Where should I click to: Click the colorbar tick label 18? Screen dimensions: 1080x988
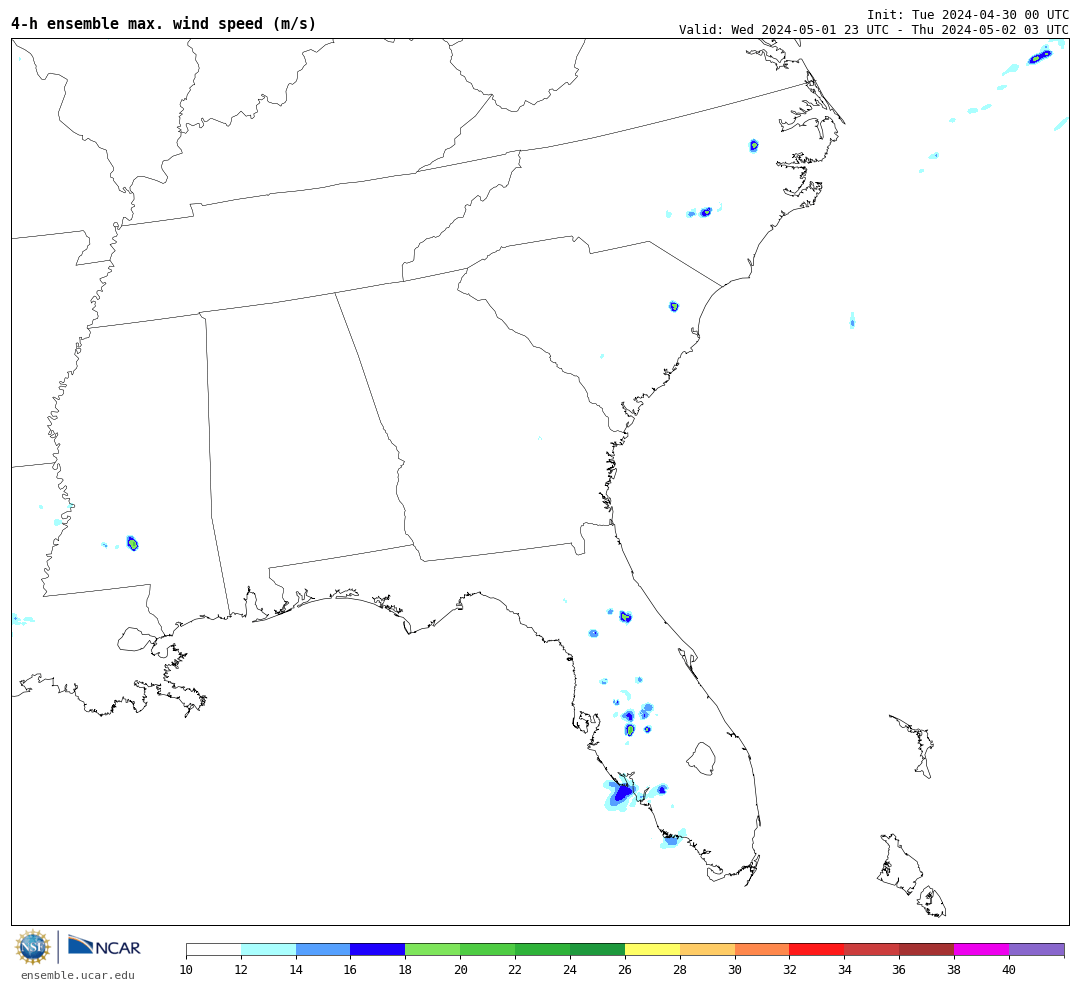(x=405, y=970)
